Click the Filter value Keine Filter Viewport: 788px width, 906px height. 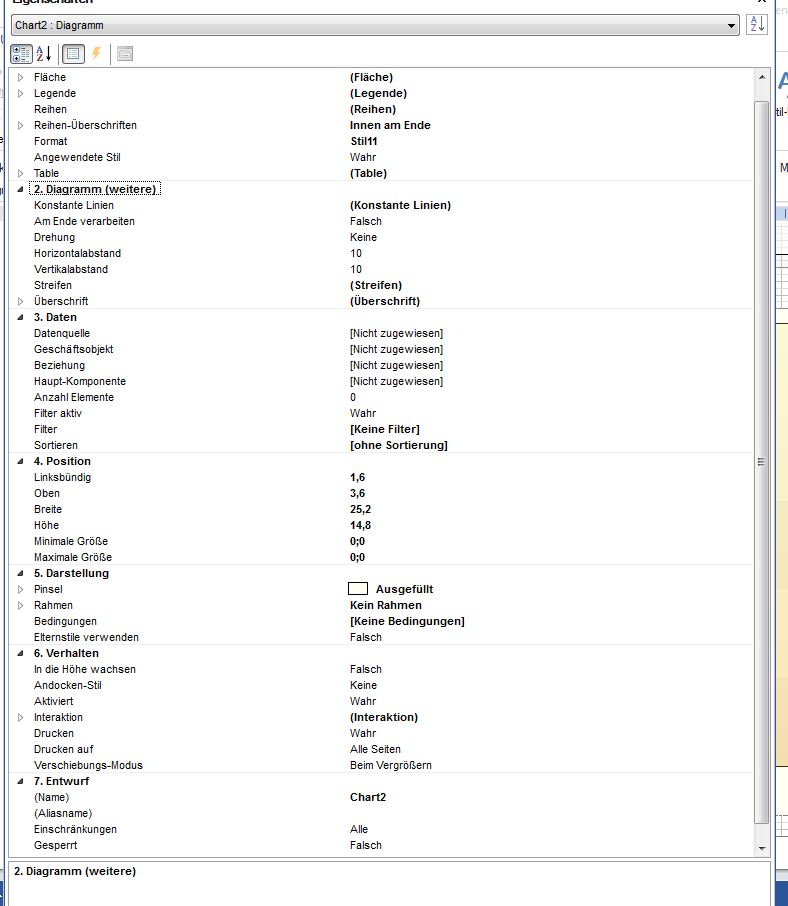(385, 429)
